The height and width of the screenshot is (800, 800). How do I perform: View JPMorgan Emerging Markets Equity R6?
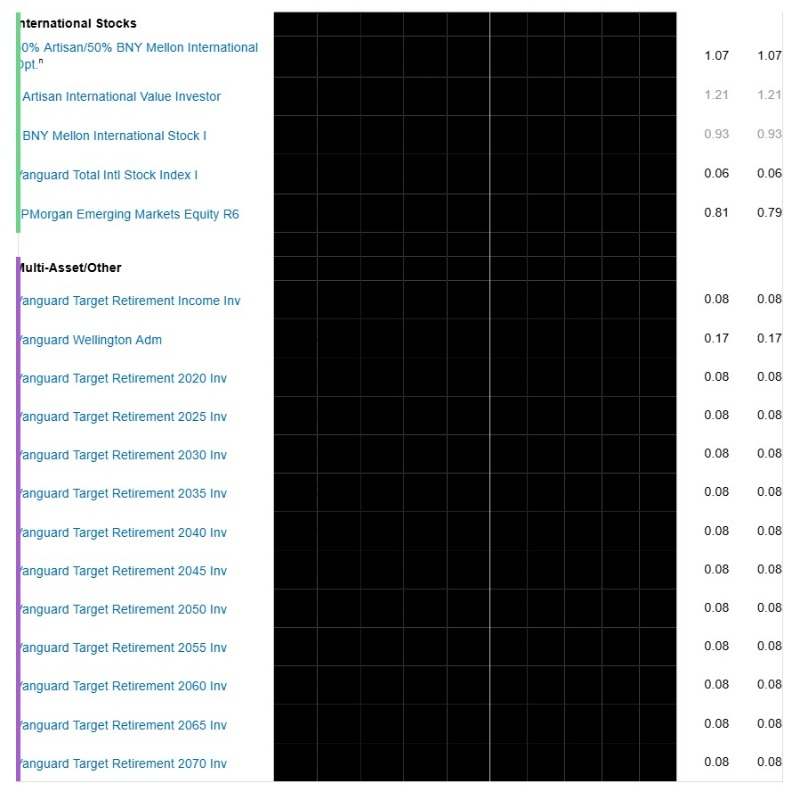pos(129,214)
